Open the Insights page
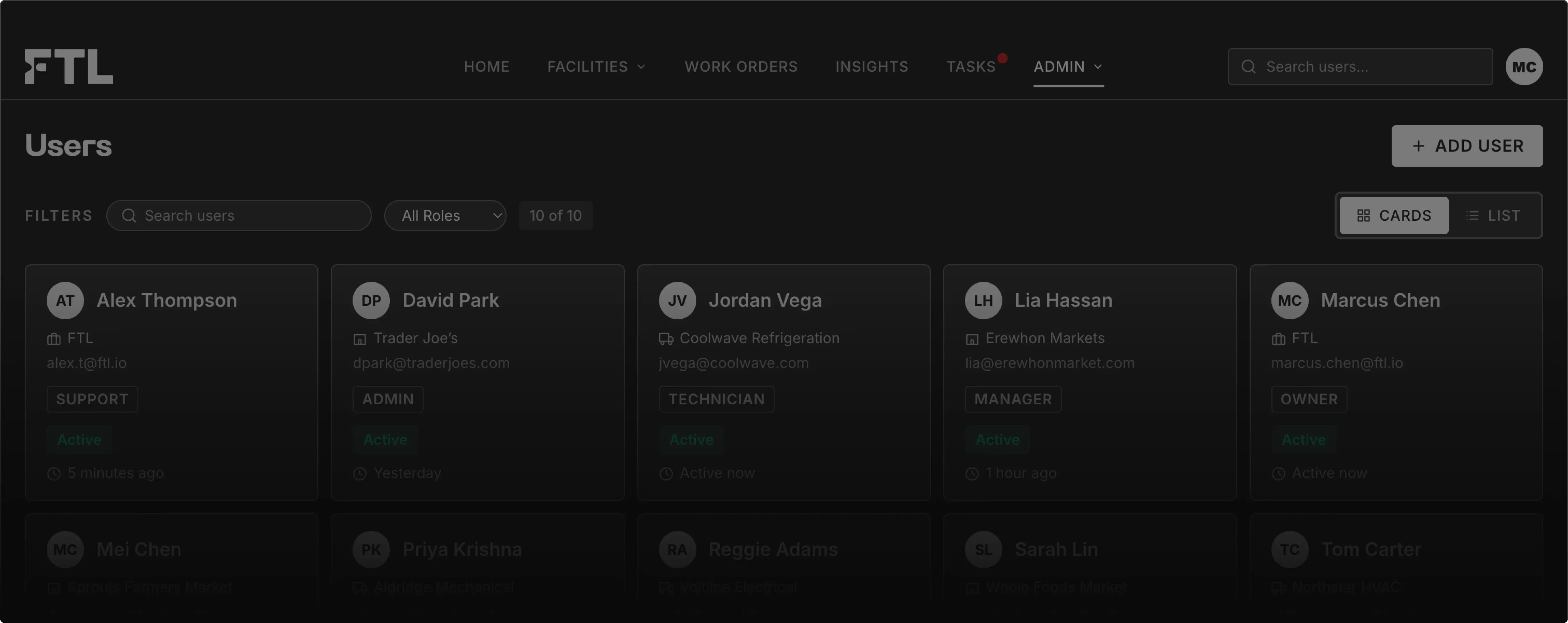This screenshot has height=623, width=1568. pos(872,66)
